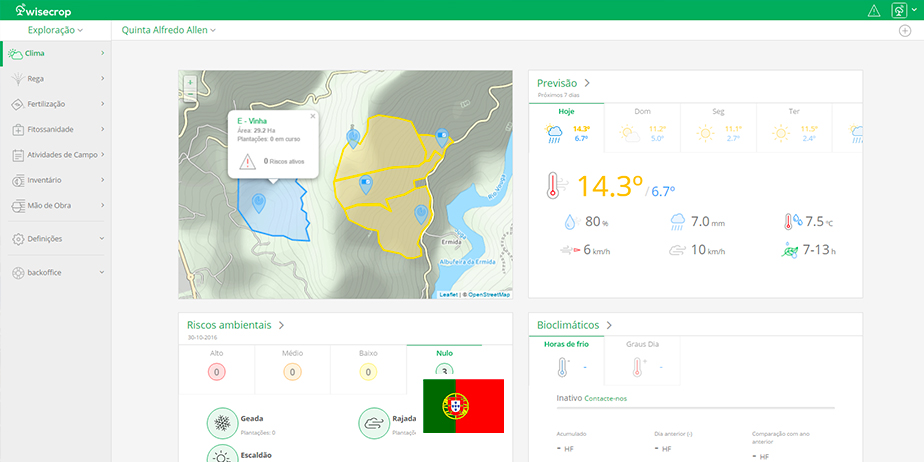Expand the Definições settings section
Image resolution: width=924 pixels, height=462 pixels.
56,239
